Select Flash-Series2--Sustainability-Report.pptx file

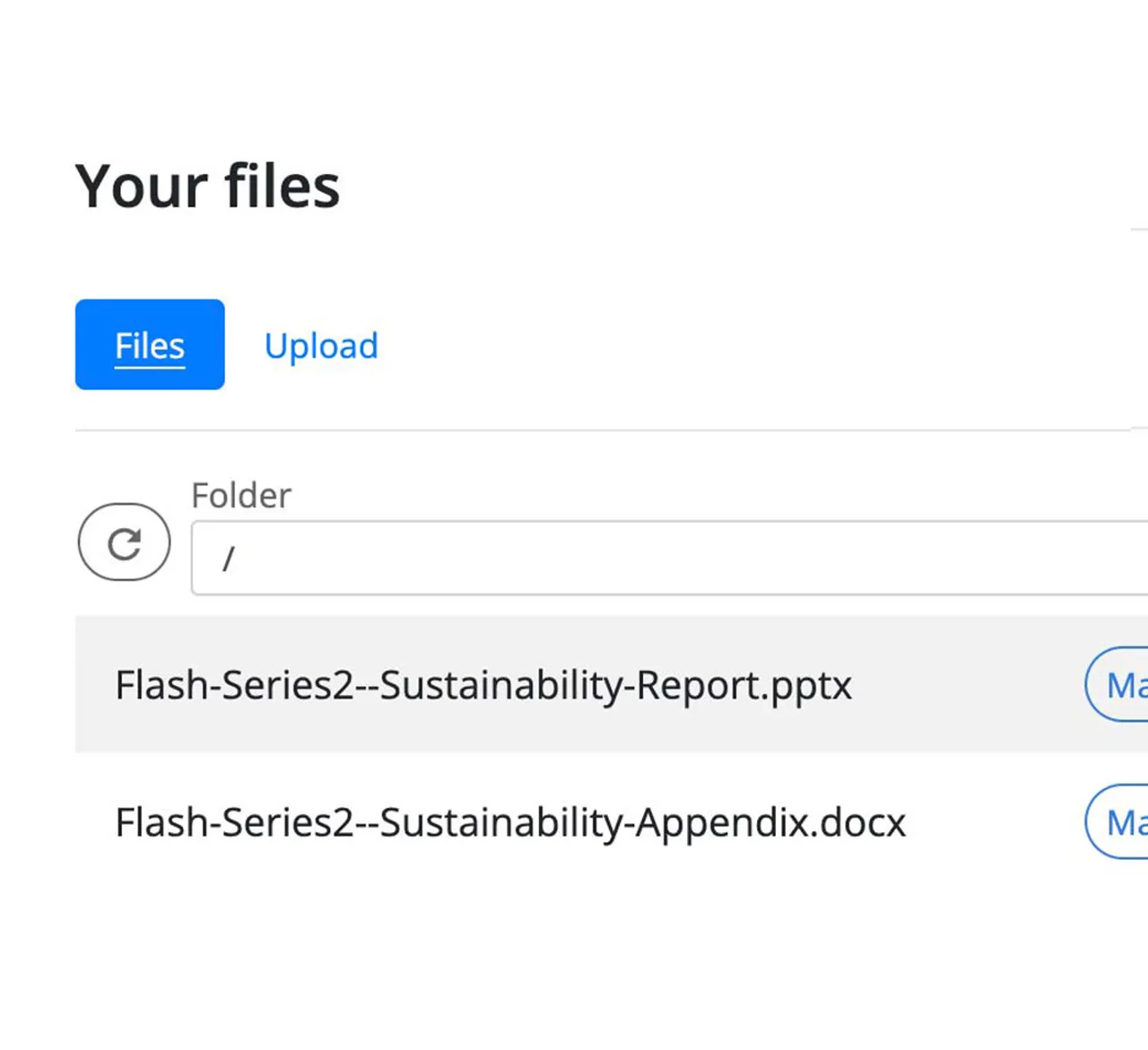[483, 685]
